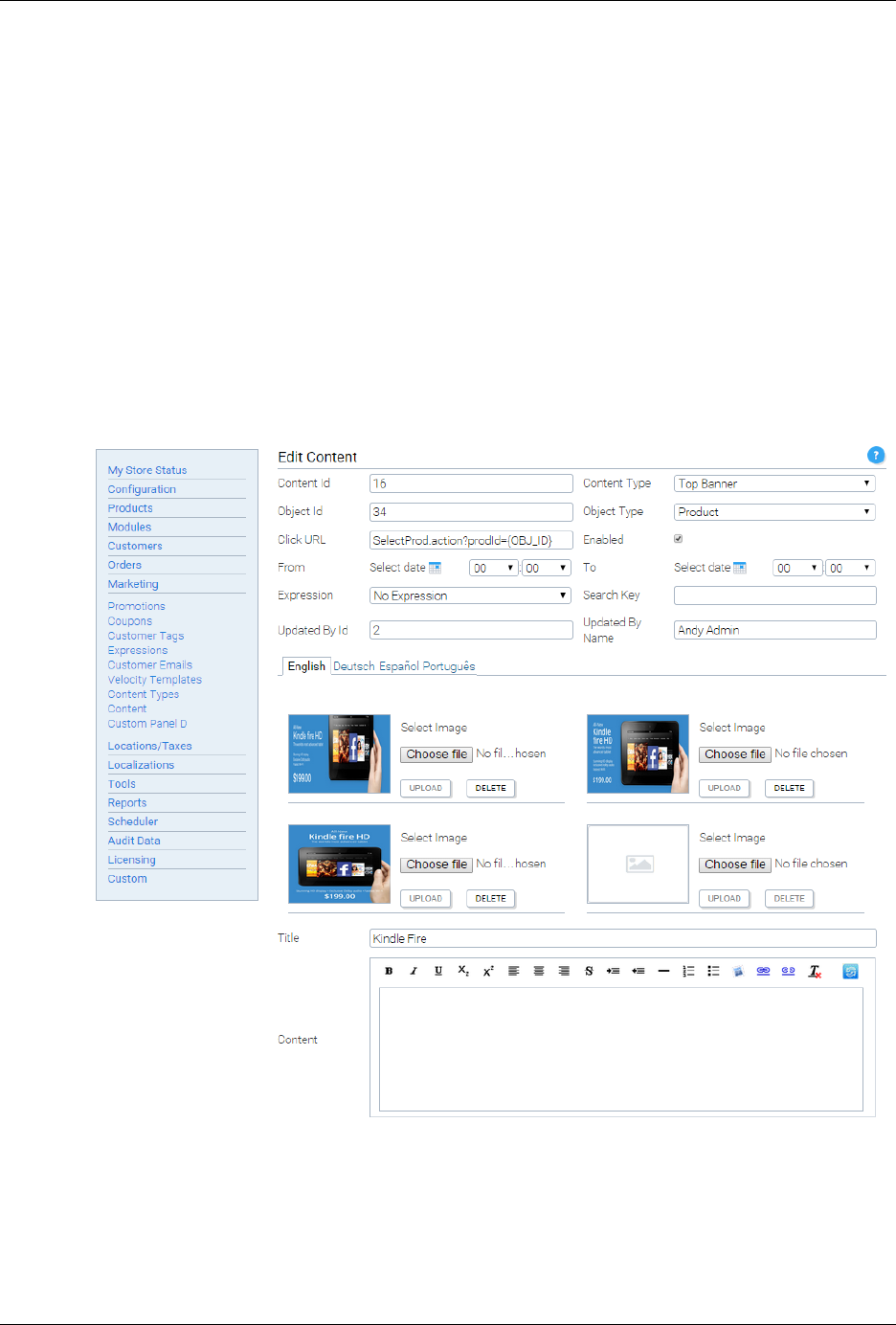Click the $199.00 Kindle fire HD banner thumbnail
Screen dimensions: 896x1325
(340, 864)
